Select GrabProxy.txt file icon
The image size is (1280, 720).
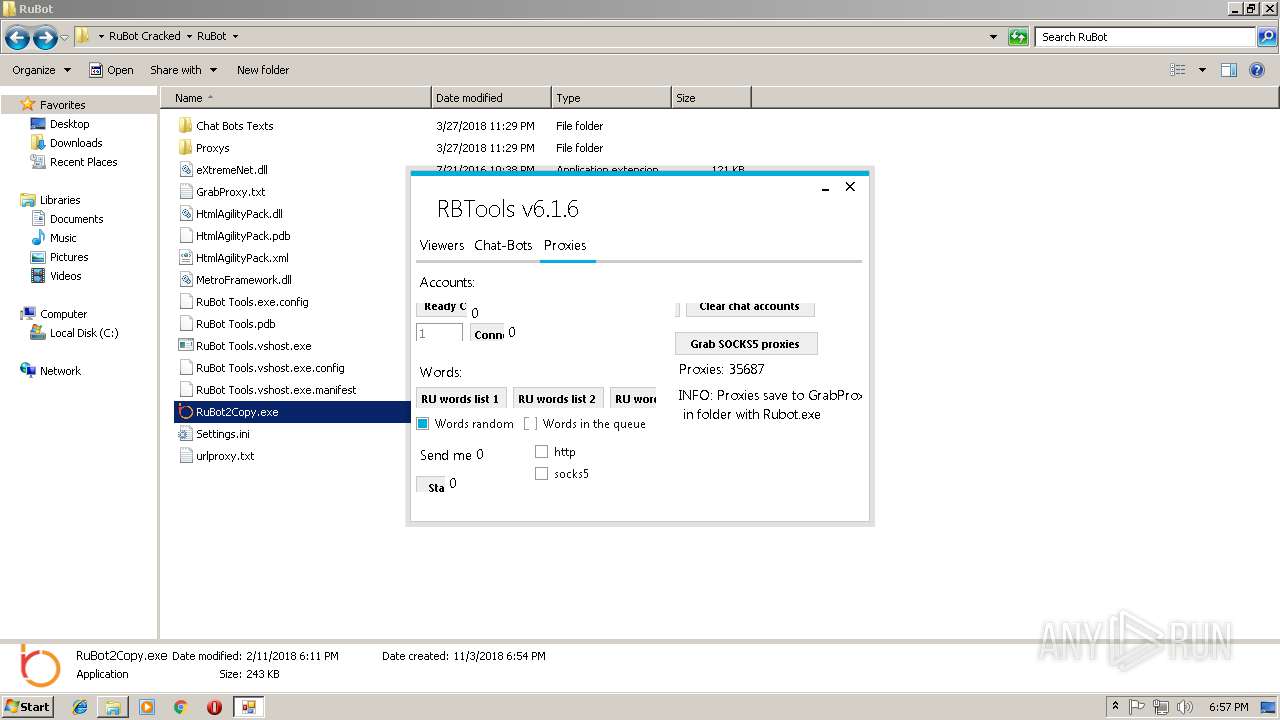(185, 192)
